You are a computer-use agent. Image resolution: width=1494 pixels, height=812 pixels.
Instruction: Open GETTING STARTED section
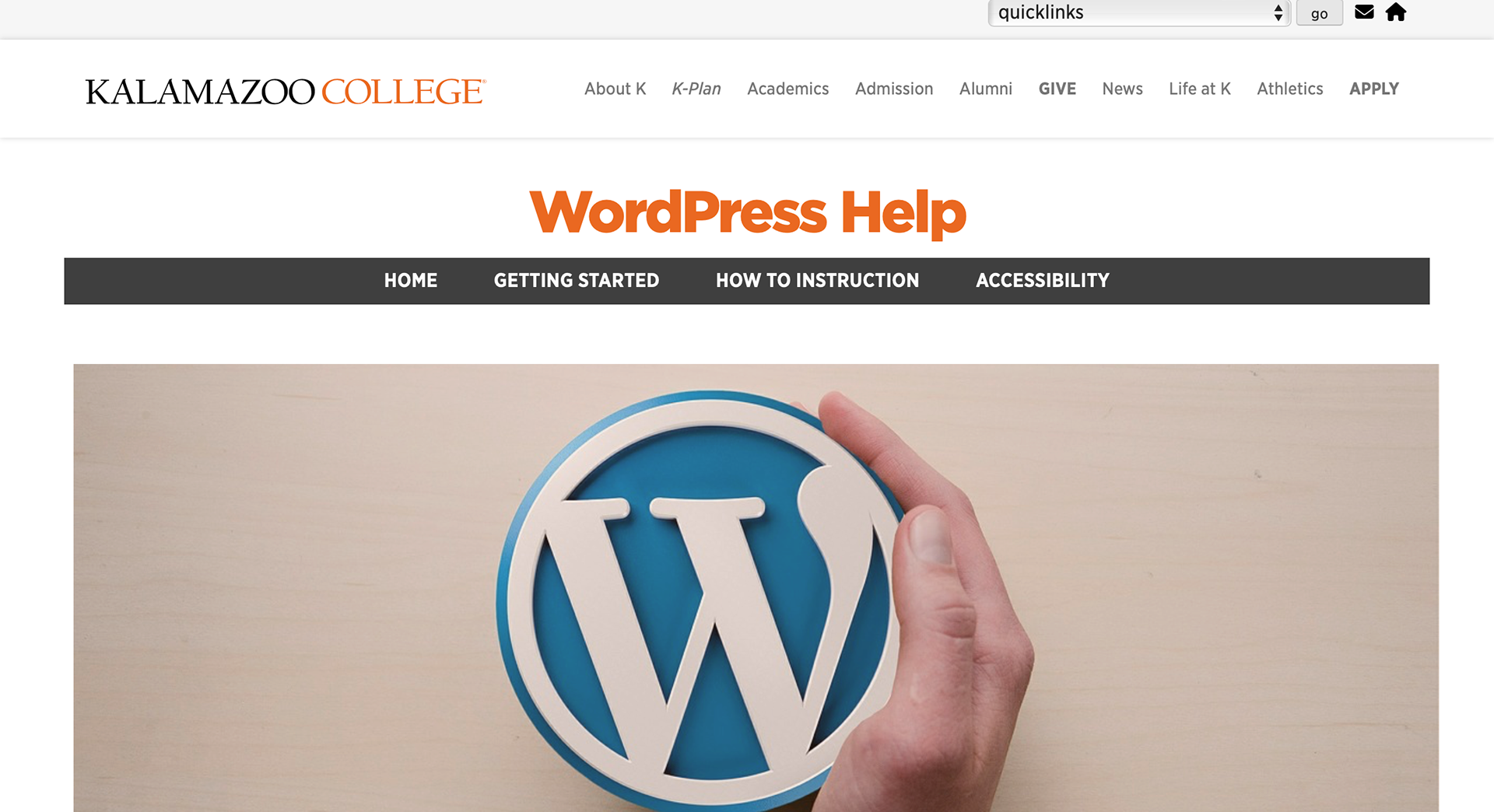coord(577,281)
